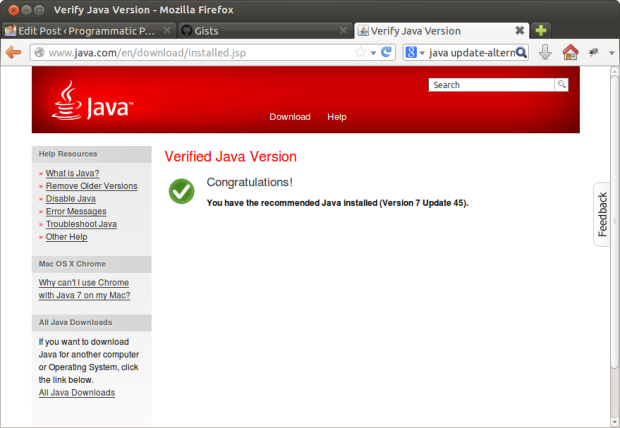Open the Disable Java link

71,199
